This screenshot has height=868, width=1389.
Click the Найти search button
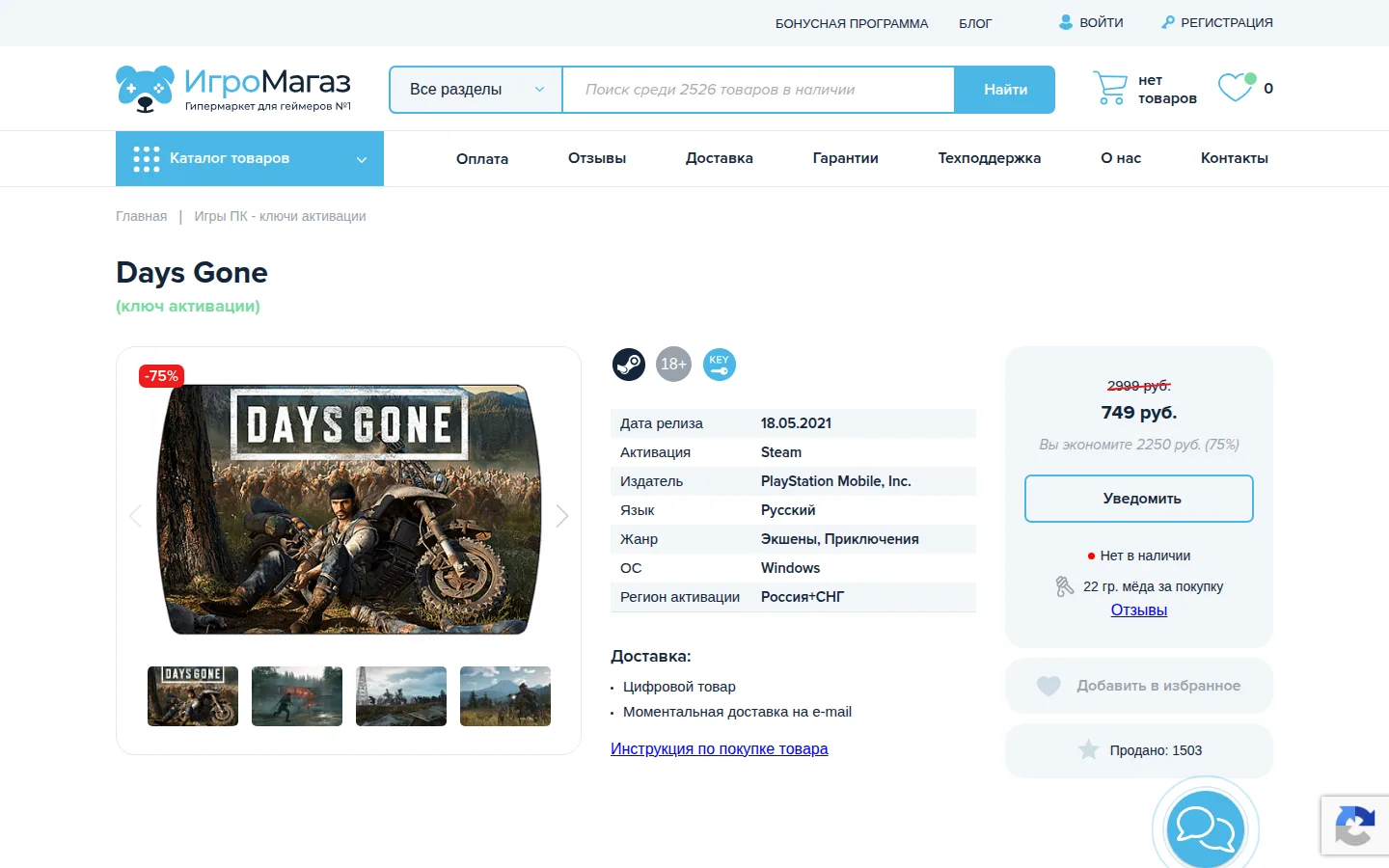coord(1005,90)
